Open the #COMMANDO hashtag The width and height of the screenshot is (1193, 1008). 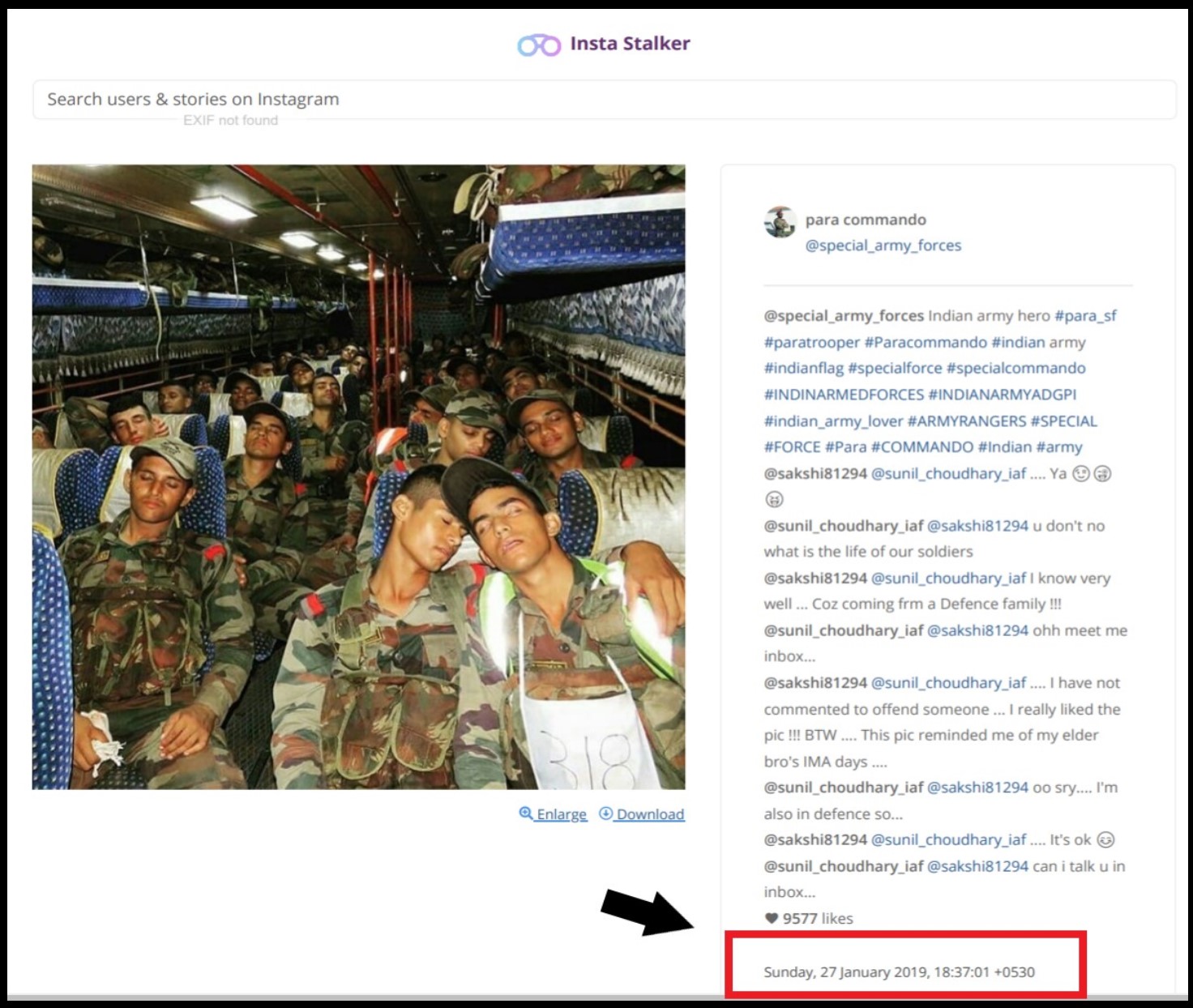coord(922,447)
